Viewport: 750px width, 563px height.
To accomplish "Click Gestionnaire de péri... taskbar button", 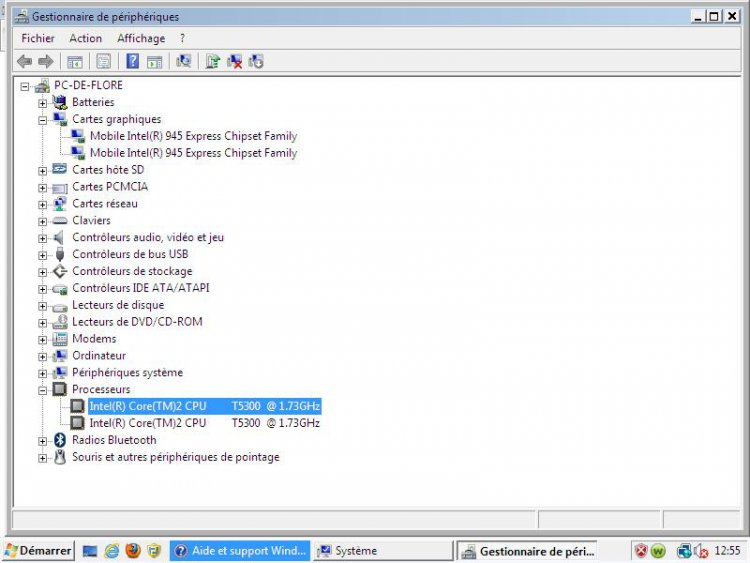I will click(527, 551).
